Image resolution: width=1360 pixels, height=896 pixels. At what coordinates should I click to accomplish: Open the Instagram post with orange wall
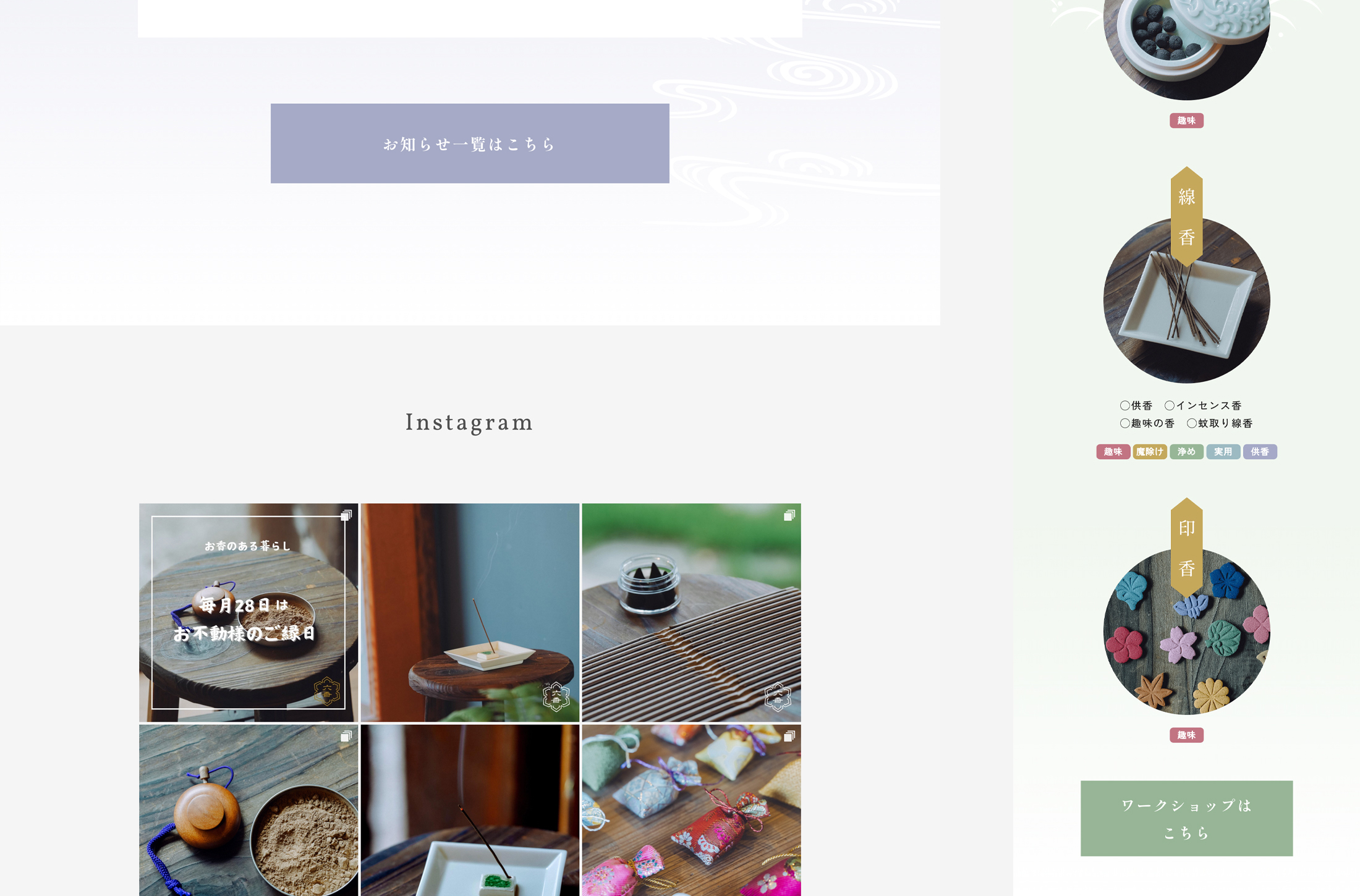[x=470, y=612]
